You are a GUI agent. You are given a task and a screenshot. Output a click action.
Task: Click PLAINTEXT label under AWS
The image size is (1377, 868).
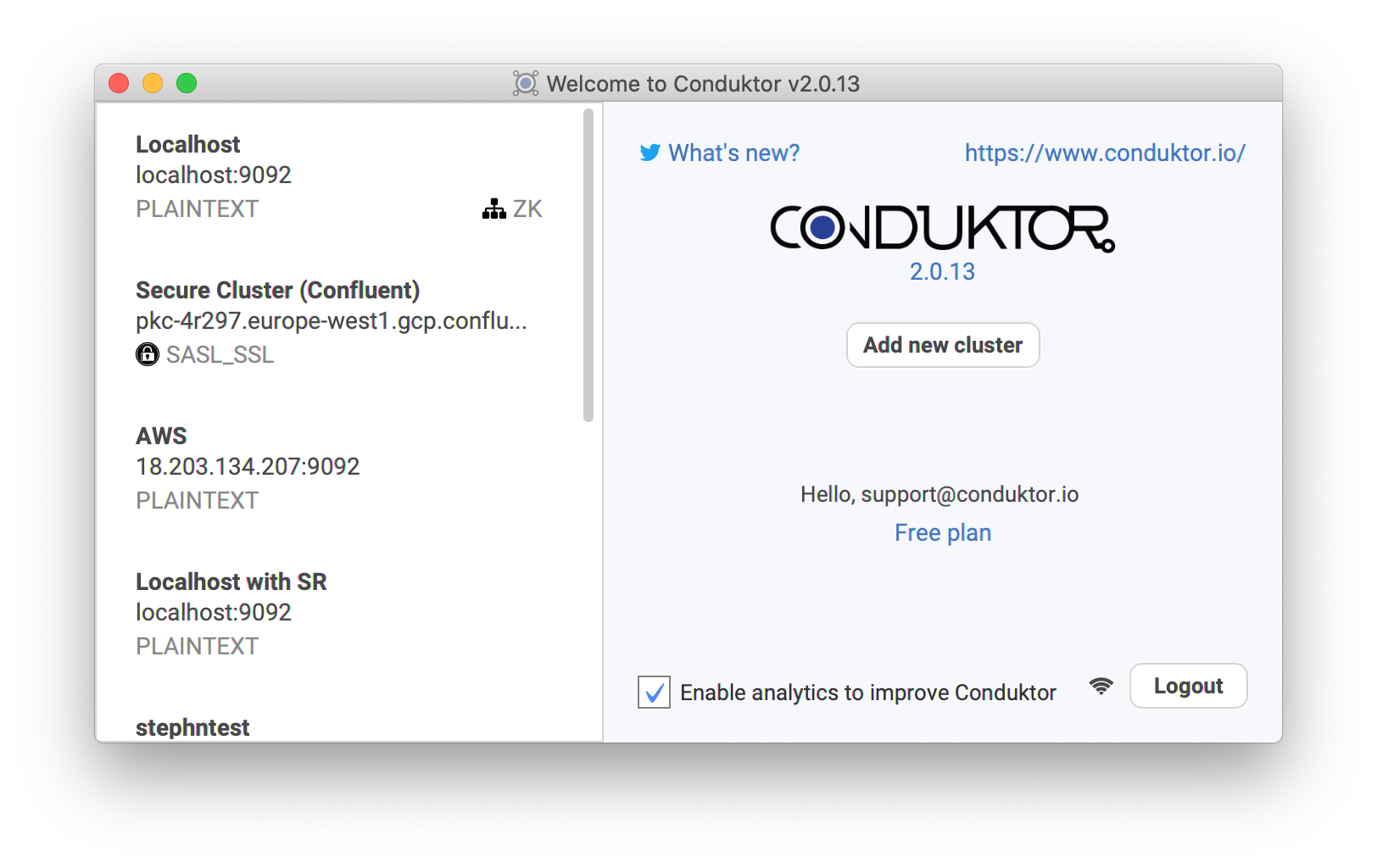(x=197, y=500)
